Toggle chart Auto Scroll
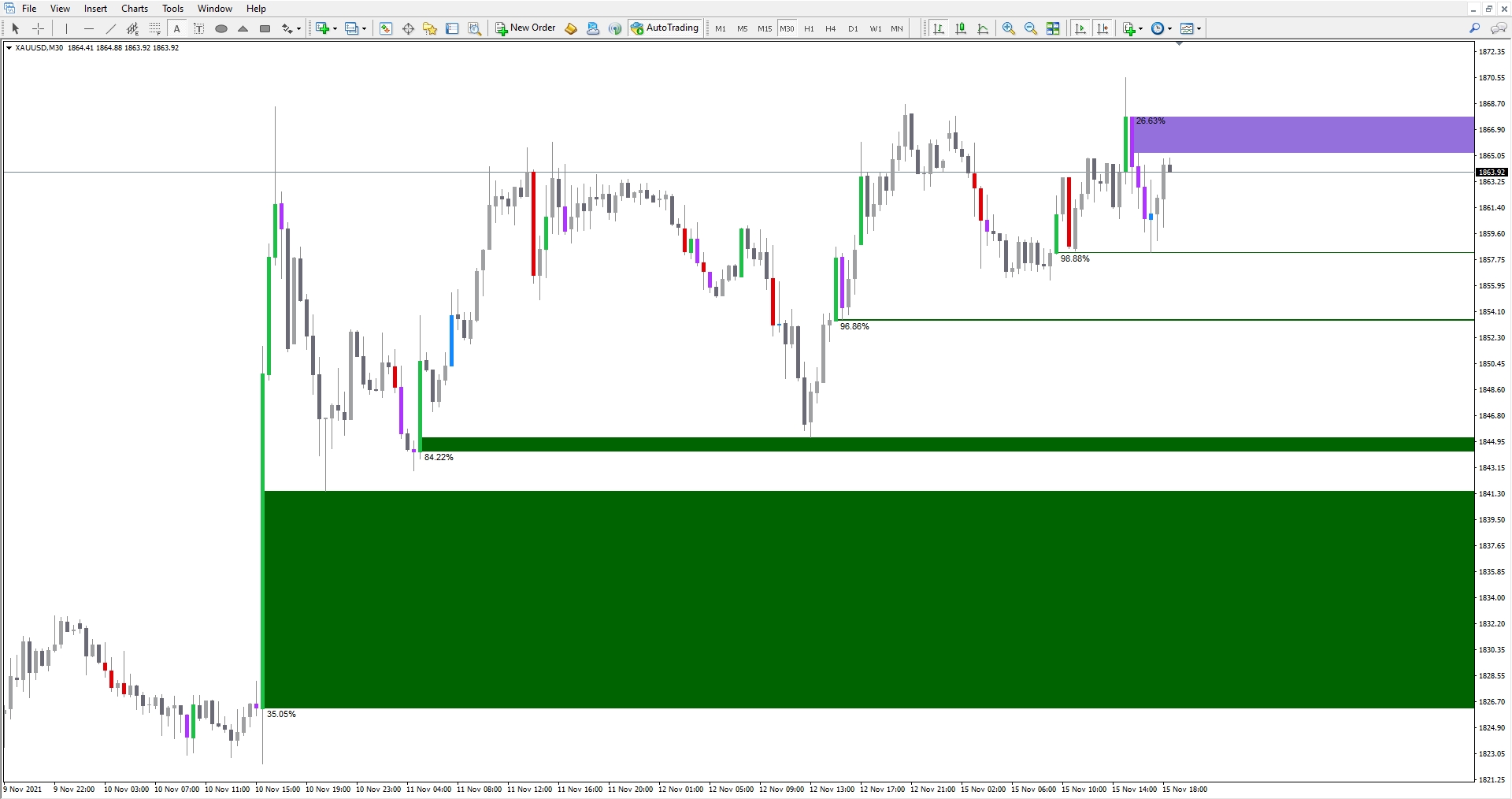1512x799 pixels. [x=1080, y=28]
